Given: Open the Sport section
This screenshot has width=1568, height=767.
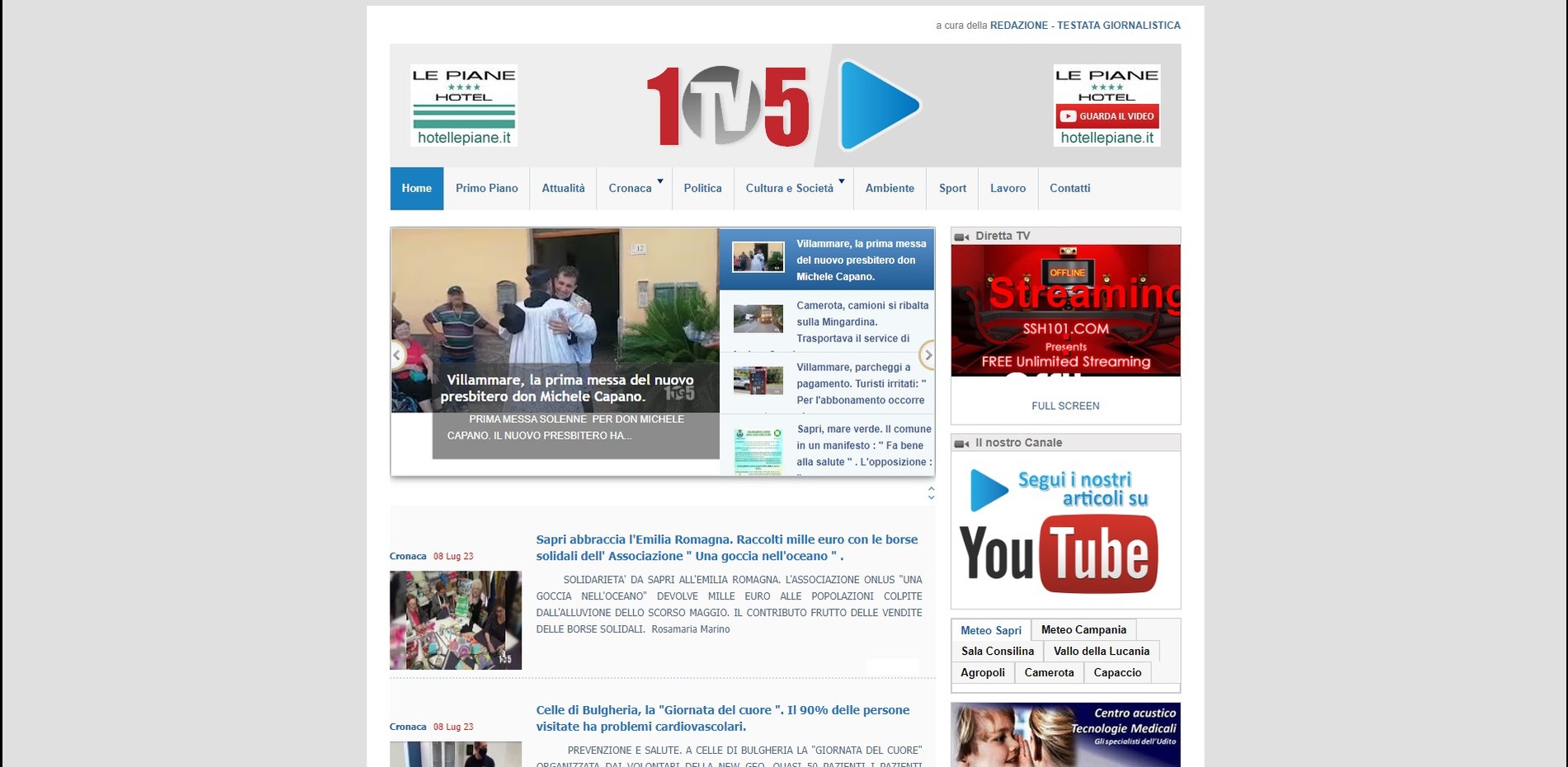Looking at the screenshot, I should tap(952, 188).
